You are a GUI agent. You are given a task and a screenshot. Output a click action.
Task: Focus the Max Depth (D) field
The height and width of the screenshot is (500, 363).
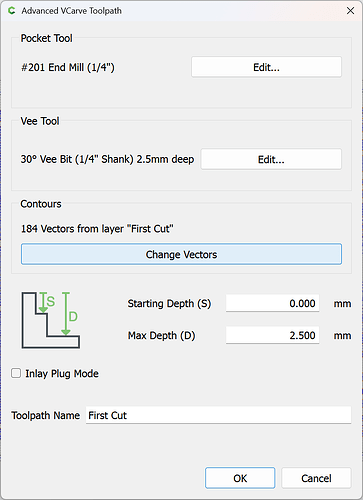click(x=272, y=335)
